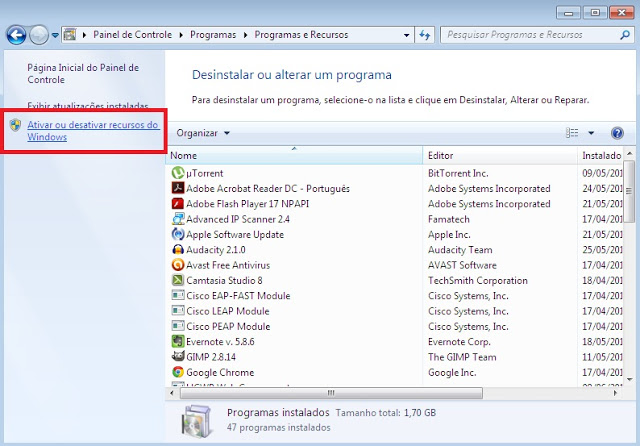Open help with the question mark icon
Image resolution: width=640 pixels, height=446 pixels.
(x=617, y=133)
